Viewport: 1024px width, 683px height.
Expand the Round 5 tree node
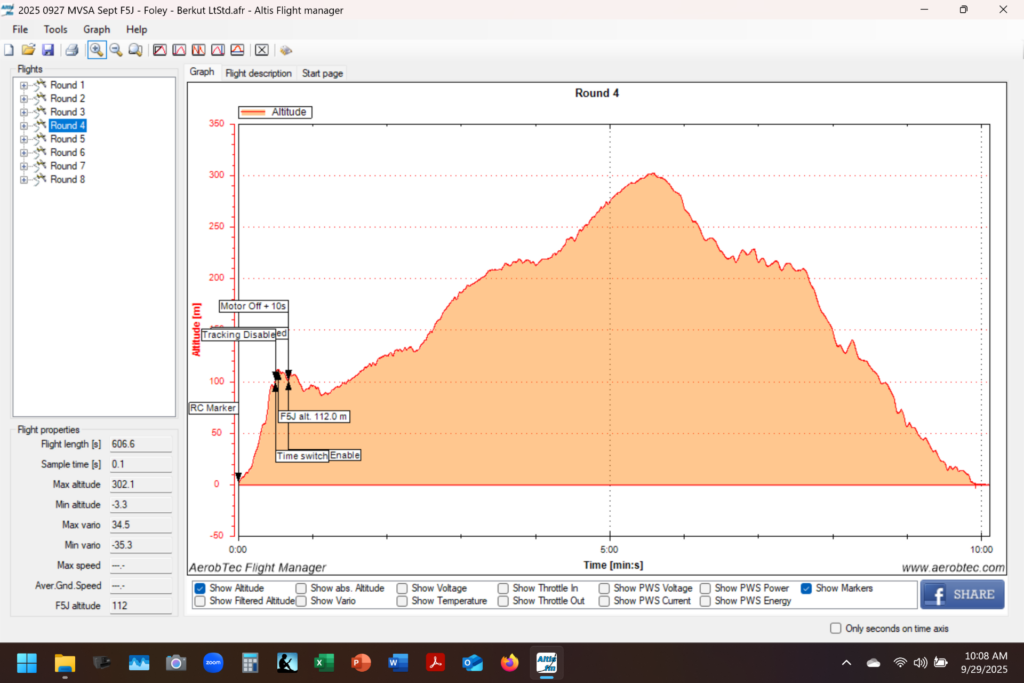[x=23, y=139]
